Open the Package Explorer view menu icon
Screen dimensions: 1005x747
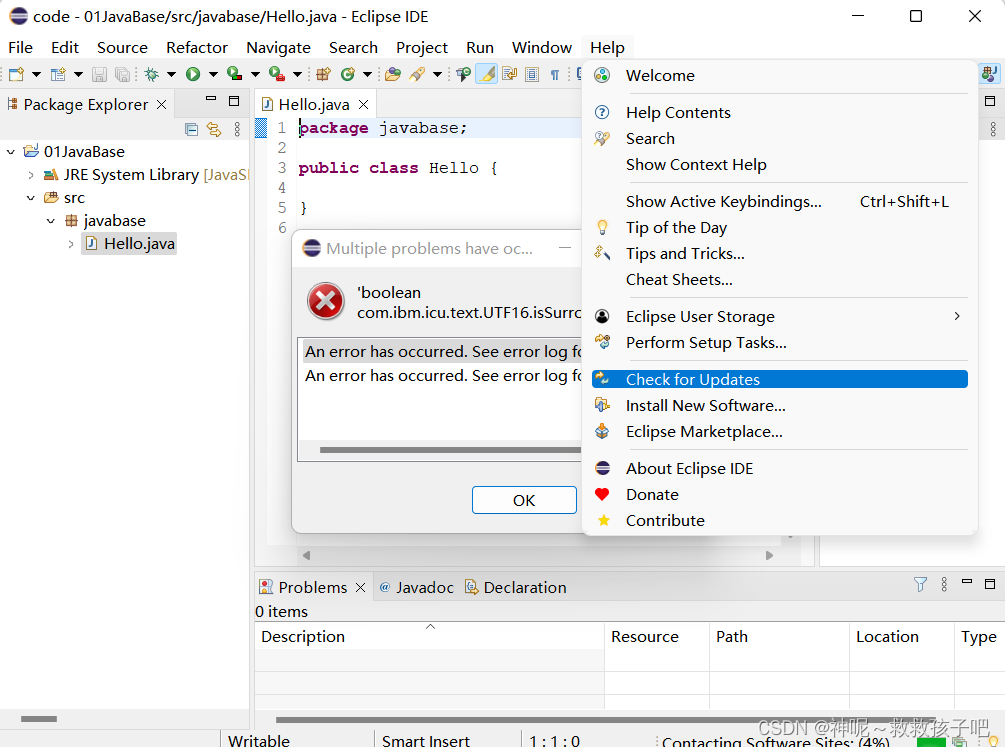(x=237, y=128)
